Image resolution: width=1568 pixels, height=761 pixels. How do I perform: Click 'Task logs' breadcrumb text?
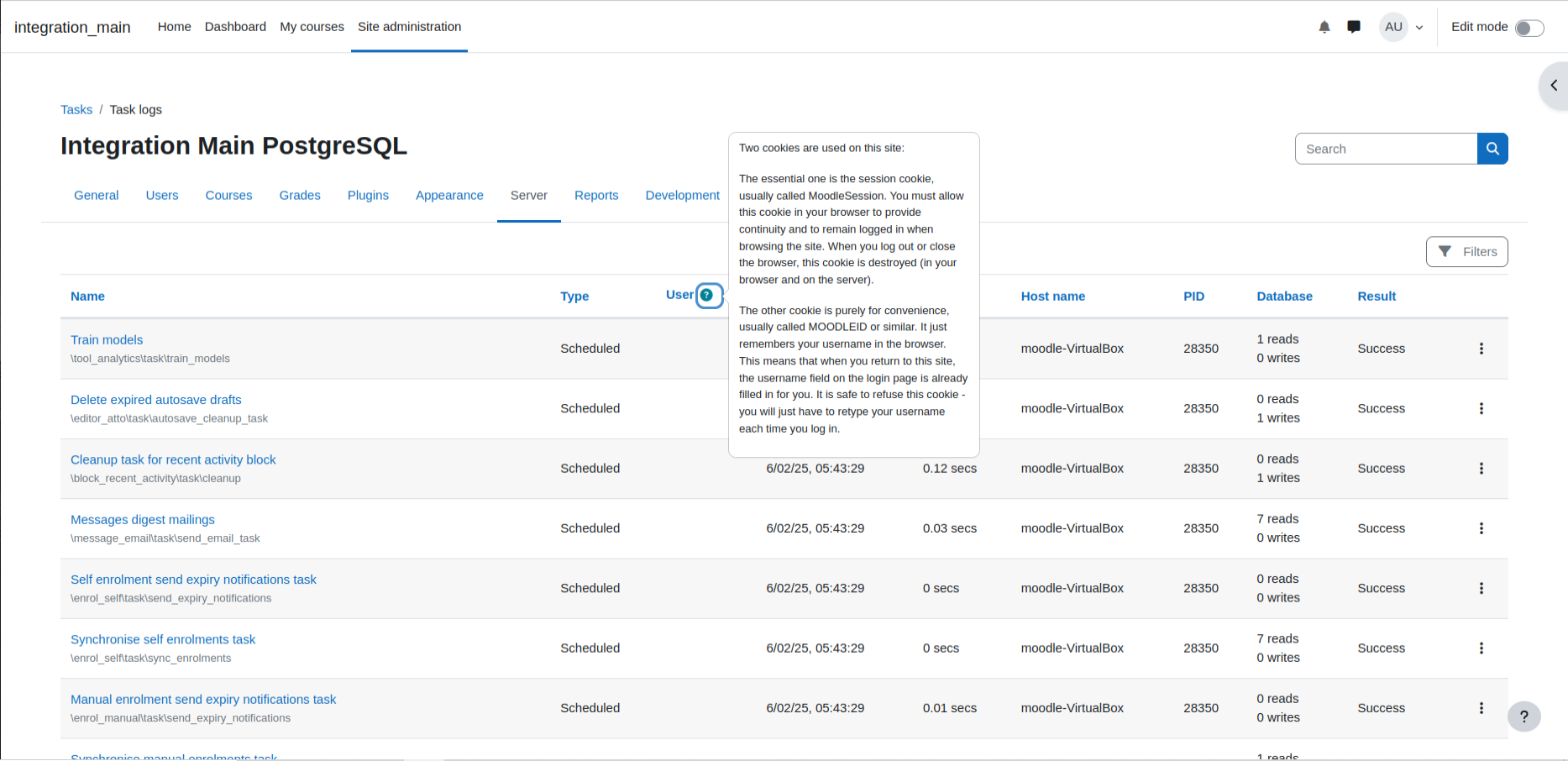(x=135, y=110)
